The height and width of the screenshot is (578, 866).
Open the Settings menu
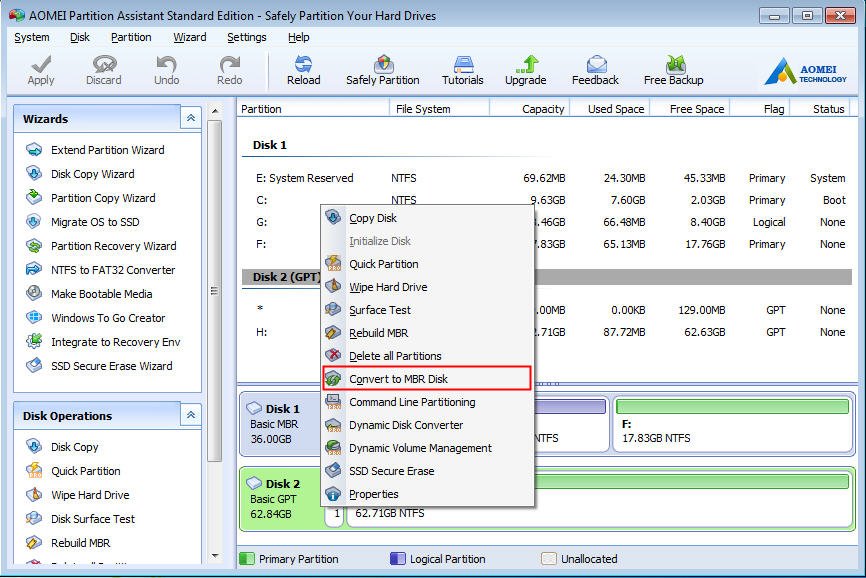pos(246,37)
